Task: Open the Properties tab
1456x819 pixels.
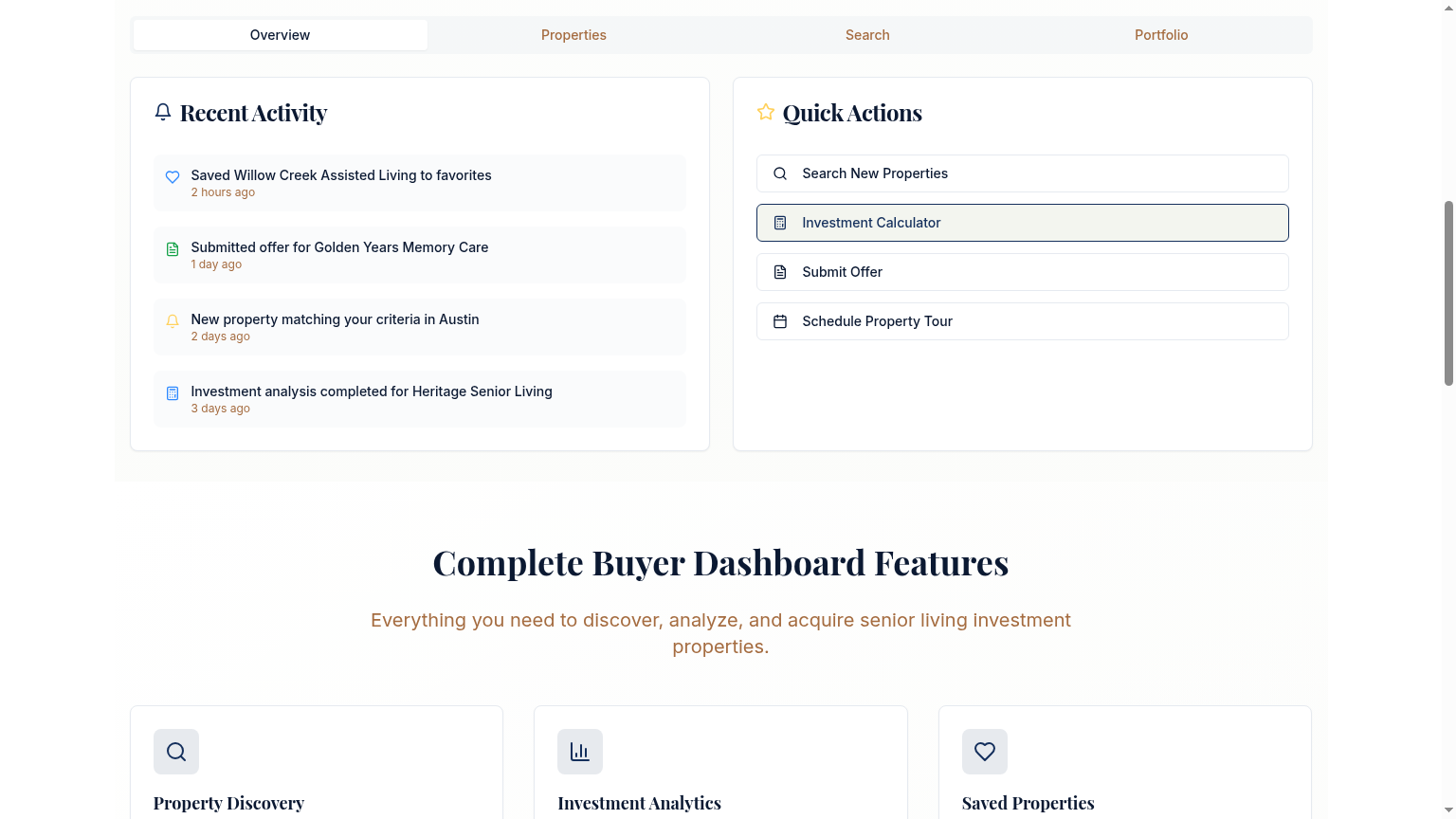Action: click(573, 35)
